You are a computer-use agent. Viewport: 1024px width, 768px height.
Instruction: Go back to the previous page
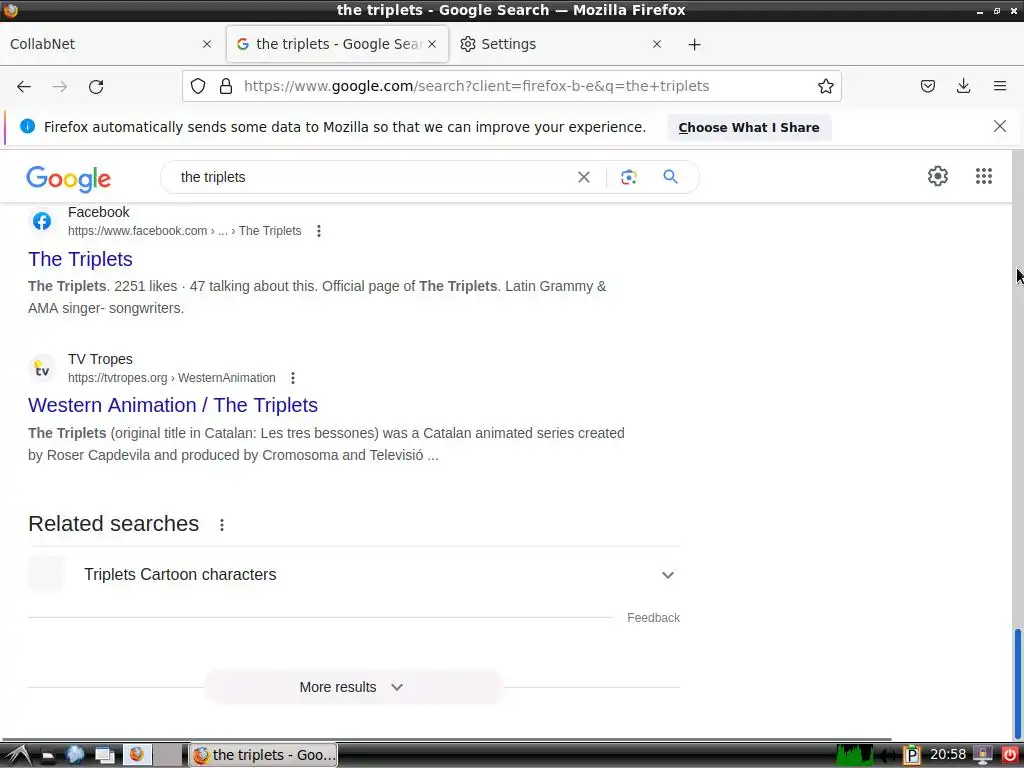(24, 86)
